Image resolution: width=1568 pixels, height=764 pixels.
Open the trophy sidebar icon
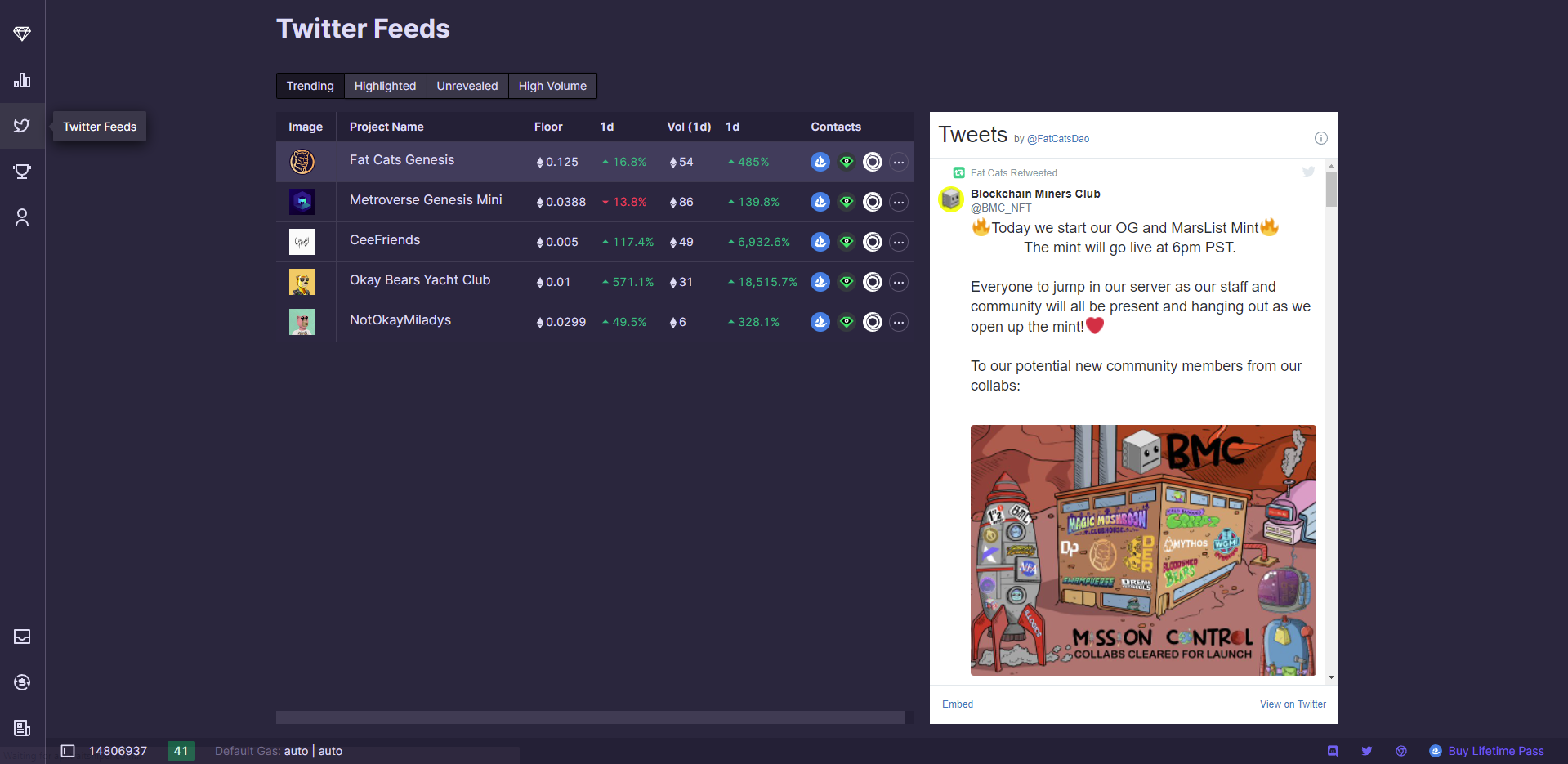tap(22, 172)
